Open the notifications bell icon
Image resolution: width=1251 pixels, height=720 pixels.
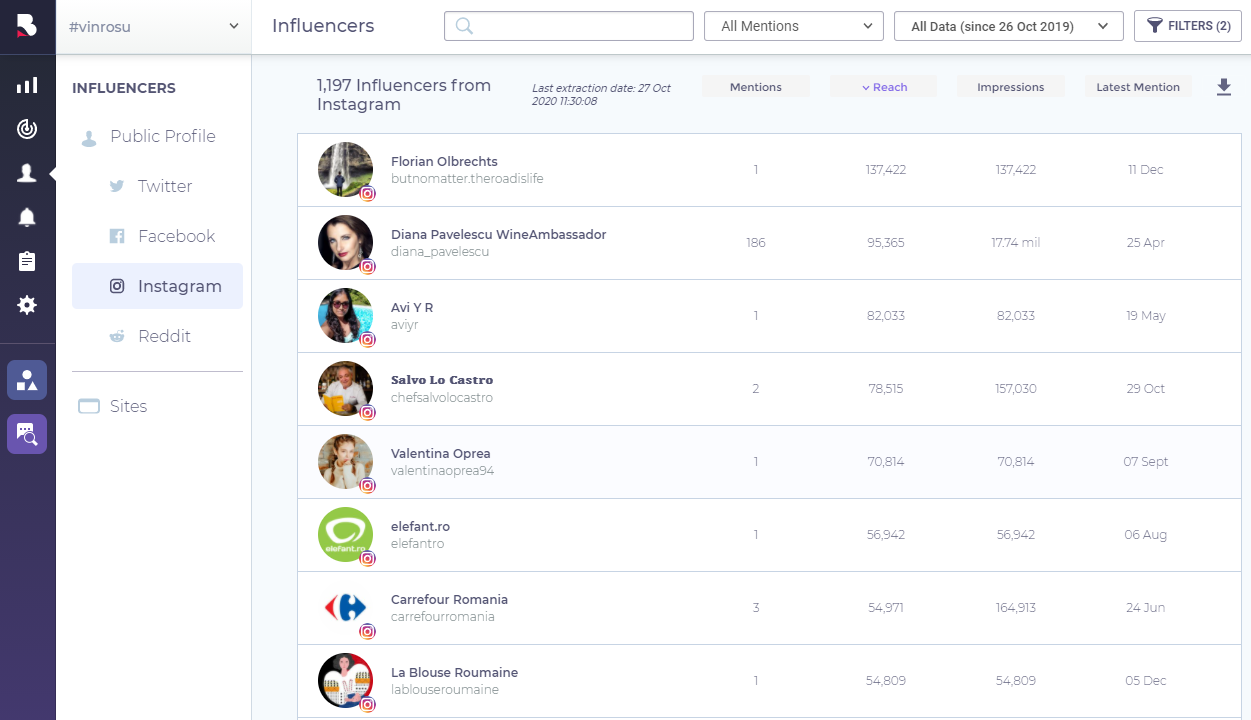click(x=27, y=217)
